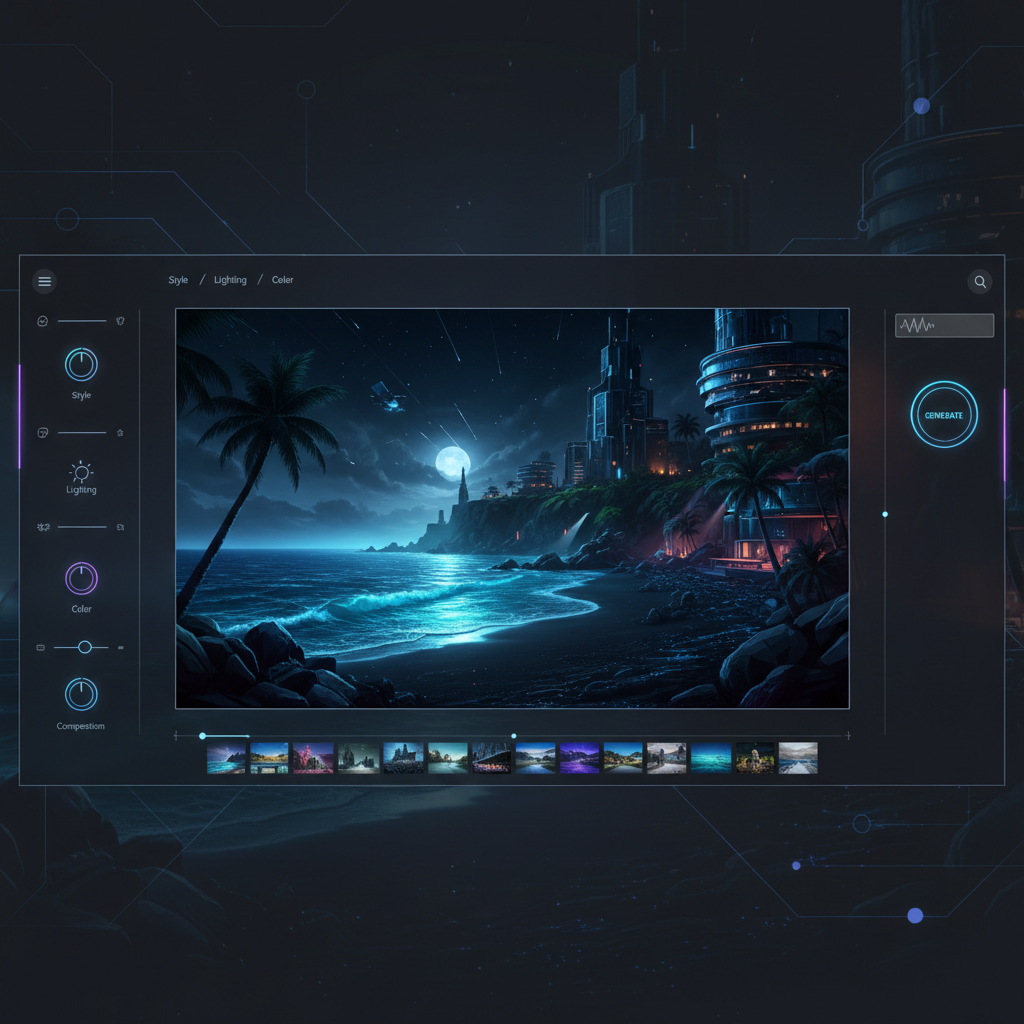Click the chart icon left of Style slider
This screenshot has width=1024, height=1024.
click(x=42, y=321)
